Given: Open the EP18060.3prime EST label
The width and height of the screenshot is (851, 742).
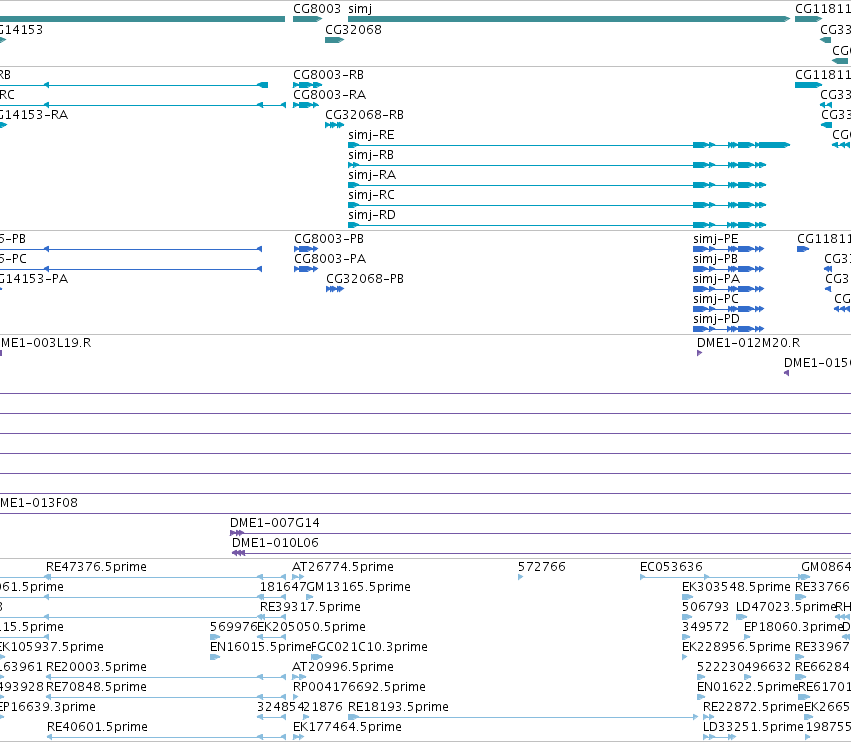Looking at the screenshot, I should pyautogui.click(x=793, y=627).
